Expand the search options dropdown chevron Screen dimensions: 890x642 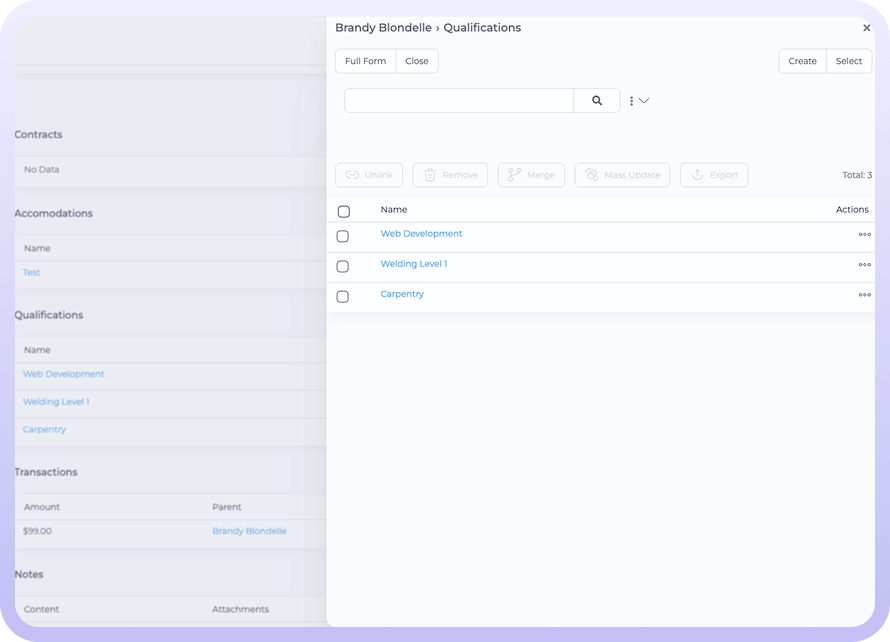(643, 101)
